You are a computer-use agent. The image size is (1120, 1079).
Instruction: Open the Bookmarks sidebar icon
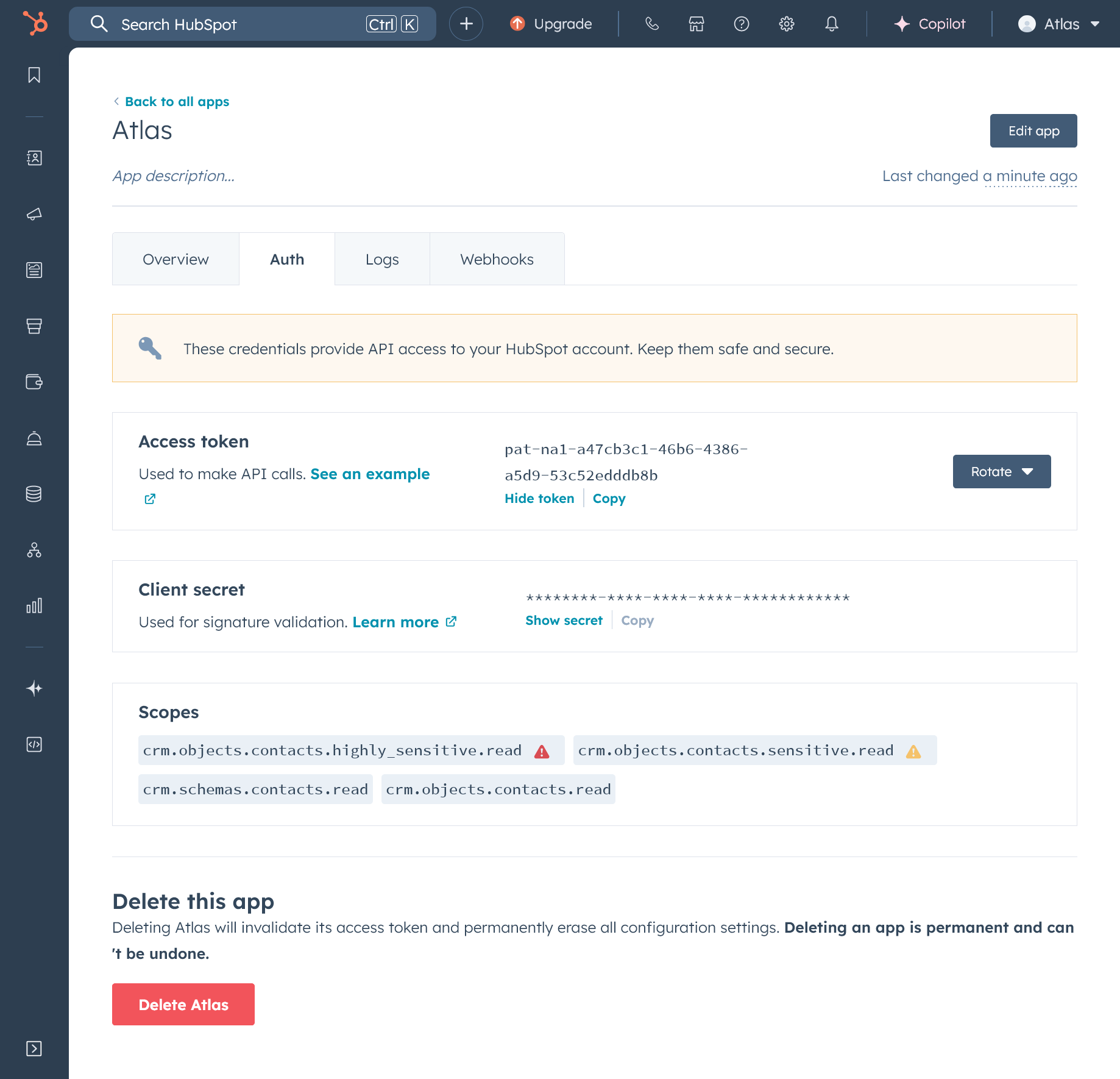[34, 75]
